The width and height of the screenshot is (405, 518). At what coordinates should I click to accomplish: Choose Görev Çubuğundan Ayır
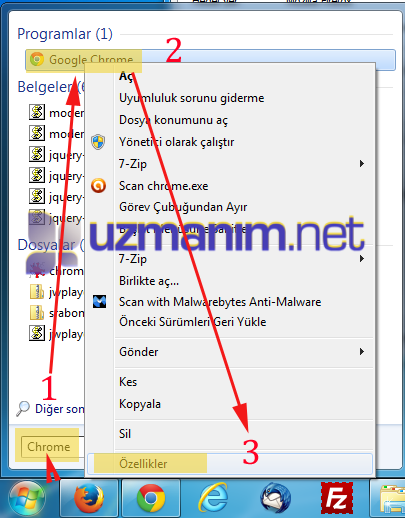point(183,207)
